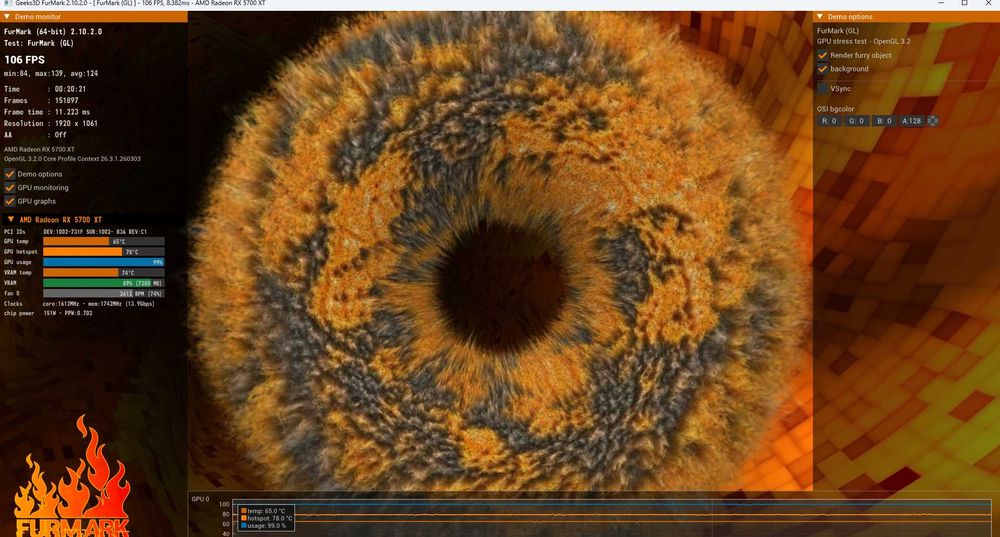Click the GPU hotspot 78°C bar
Screen dimensions: 1000x537
tap(103, 252)
